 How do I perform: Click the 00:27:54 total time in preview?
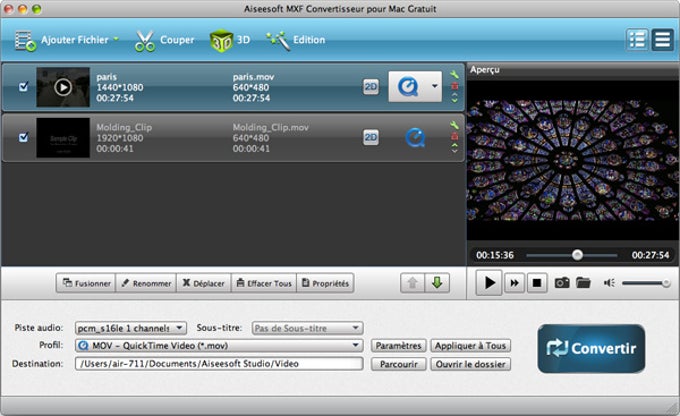[651, 255]
